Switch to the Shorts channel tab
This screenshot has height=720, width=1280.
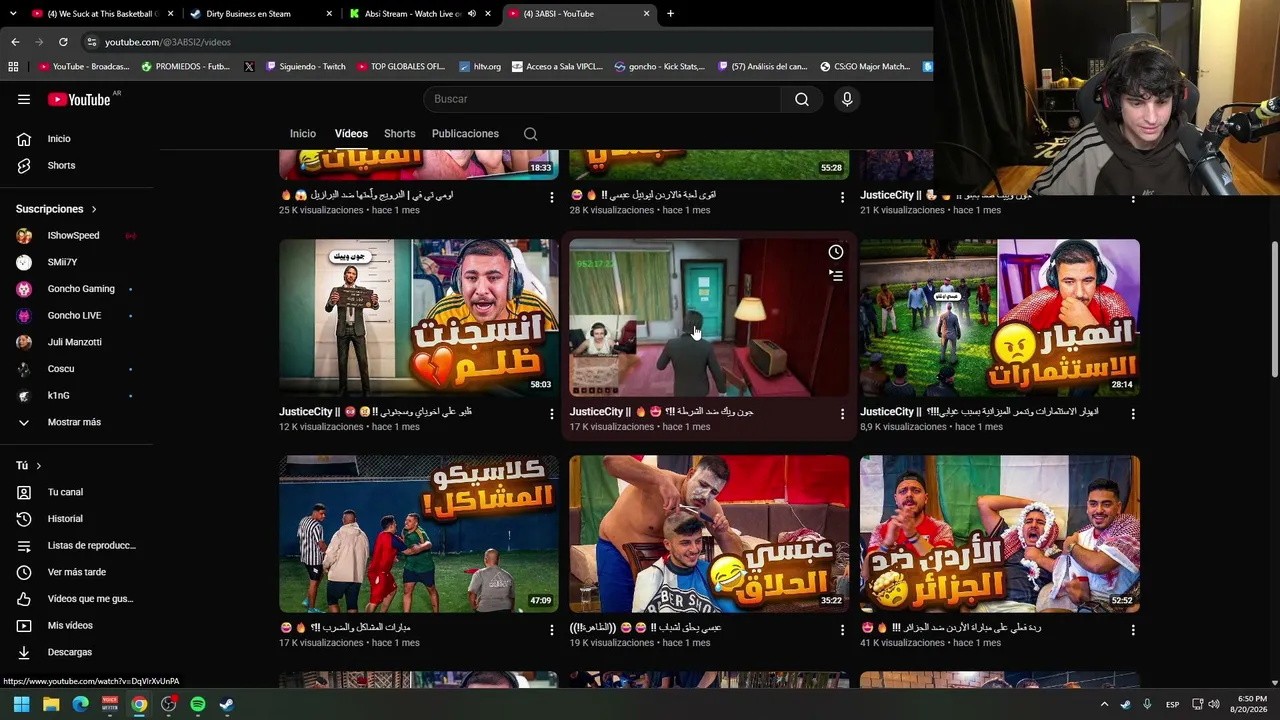(x=400, y=134)
